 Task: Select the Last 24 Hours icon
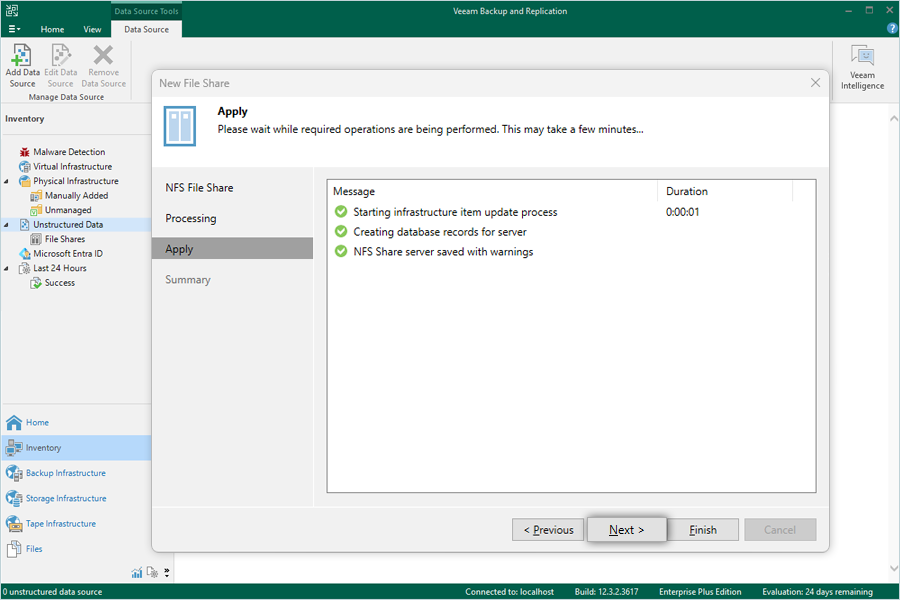24,268
